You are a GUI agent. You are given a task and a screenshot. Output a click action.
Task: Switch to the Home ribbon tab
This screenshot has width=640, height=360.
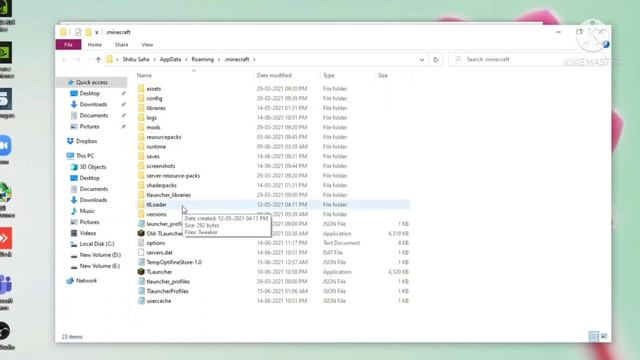point(94,44)
